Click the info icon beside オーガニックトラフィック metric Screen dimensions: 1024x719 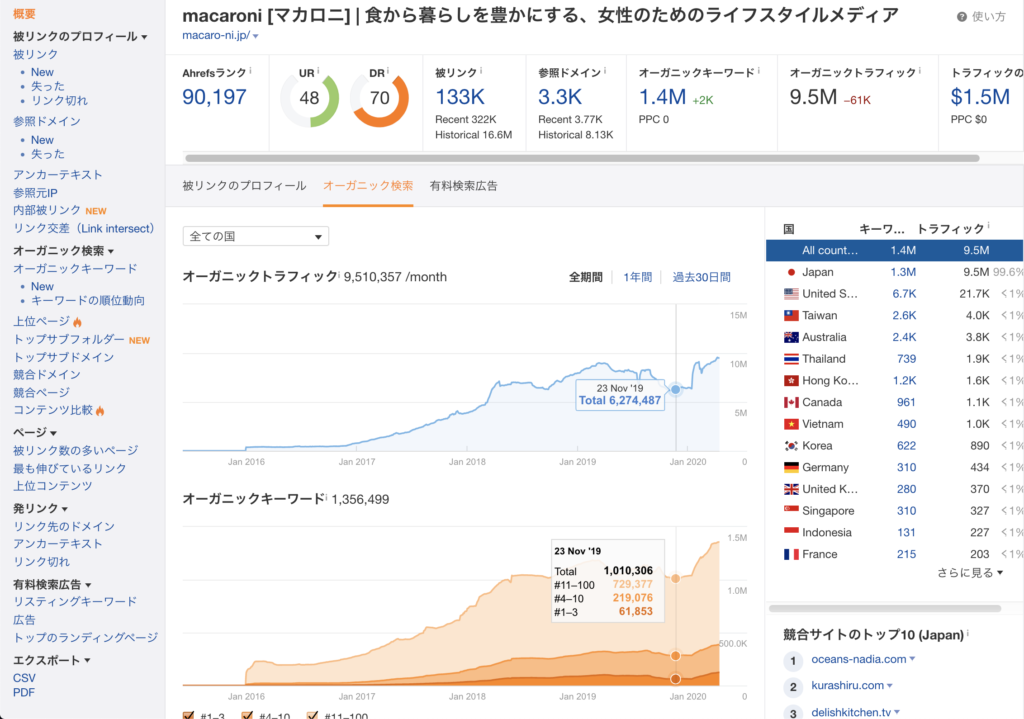(920, 71)
